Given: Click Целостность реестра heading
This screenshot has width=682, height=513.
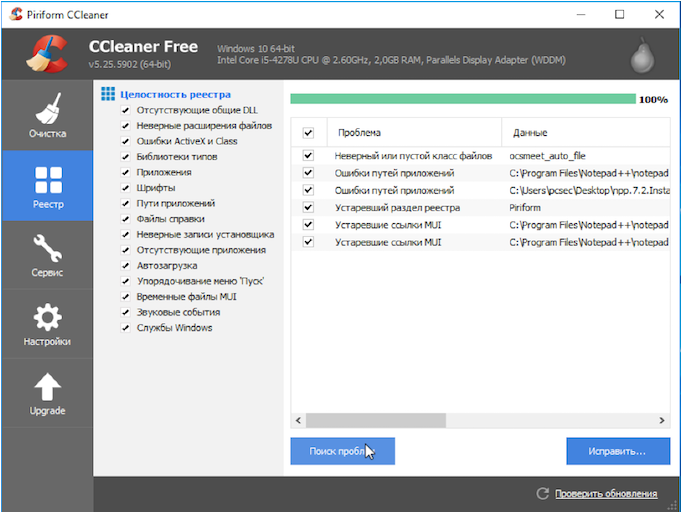Looking at the screenshot, I should pyautogui.click(x=175, y=94).
